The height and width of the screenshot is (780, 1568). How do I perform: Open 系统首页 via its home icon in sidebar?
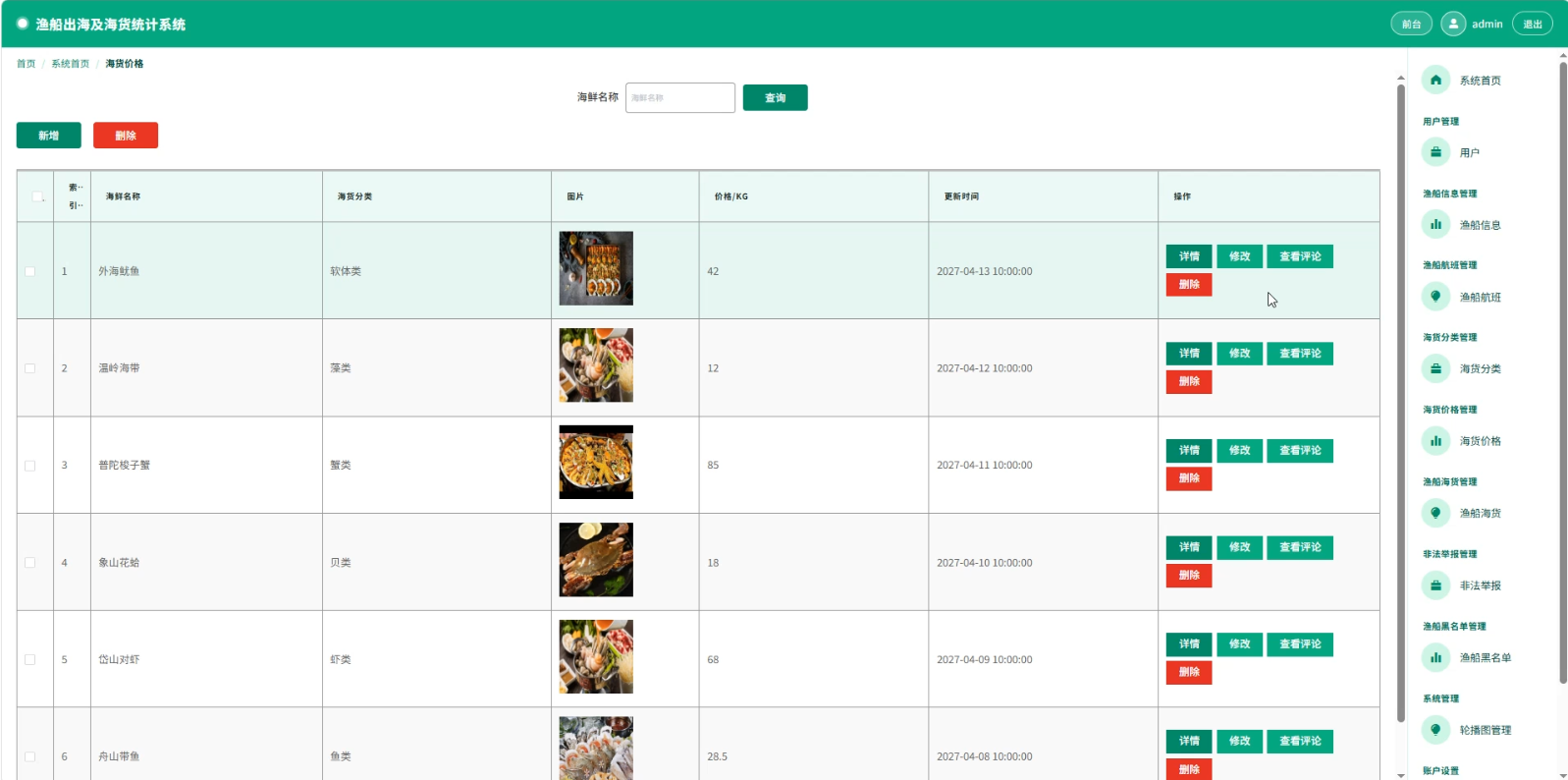tap(1435, 81)
